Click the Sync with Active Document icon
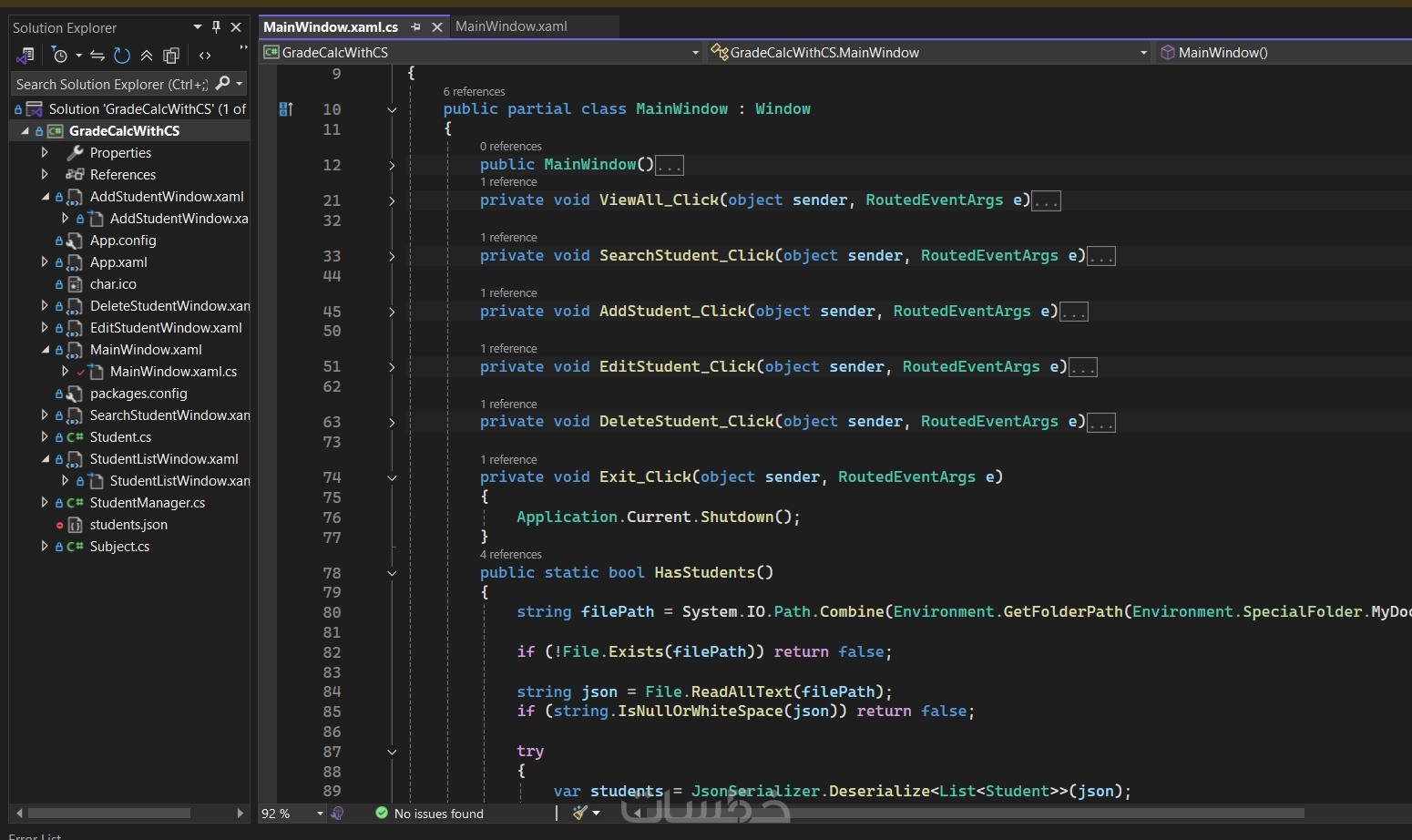The height and width of the screenshot is (840, 1412). click(97, 56)
